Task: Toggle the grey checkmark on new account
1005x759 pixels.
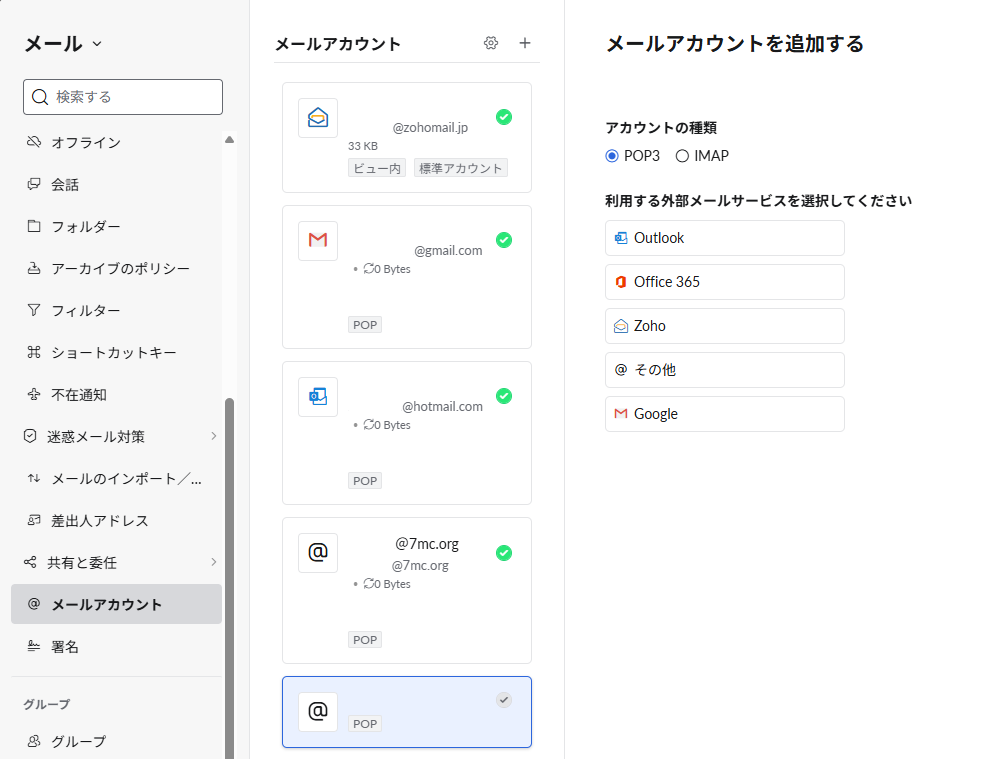Action: point(504,700)
